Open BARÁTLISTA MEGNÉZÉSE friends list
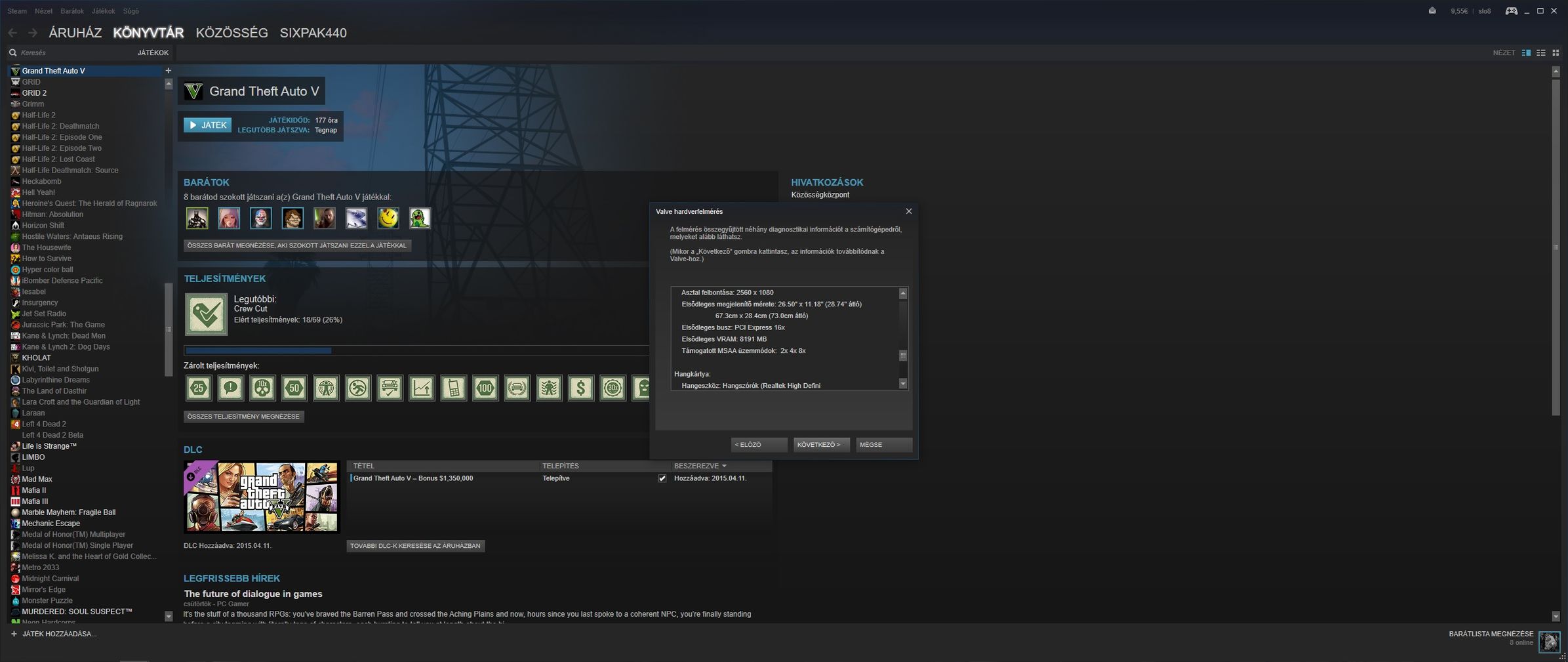Screen dimensions: 1568x662 click(x=1491, y=634)
